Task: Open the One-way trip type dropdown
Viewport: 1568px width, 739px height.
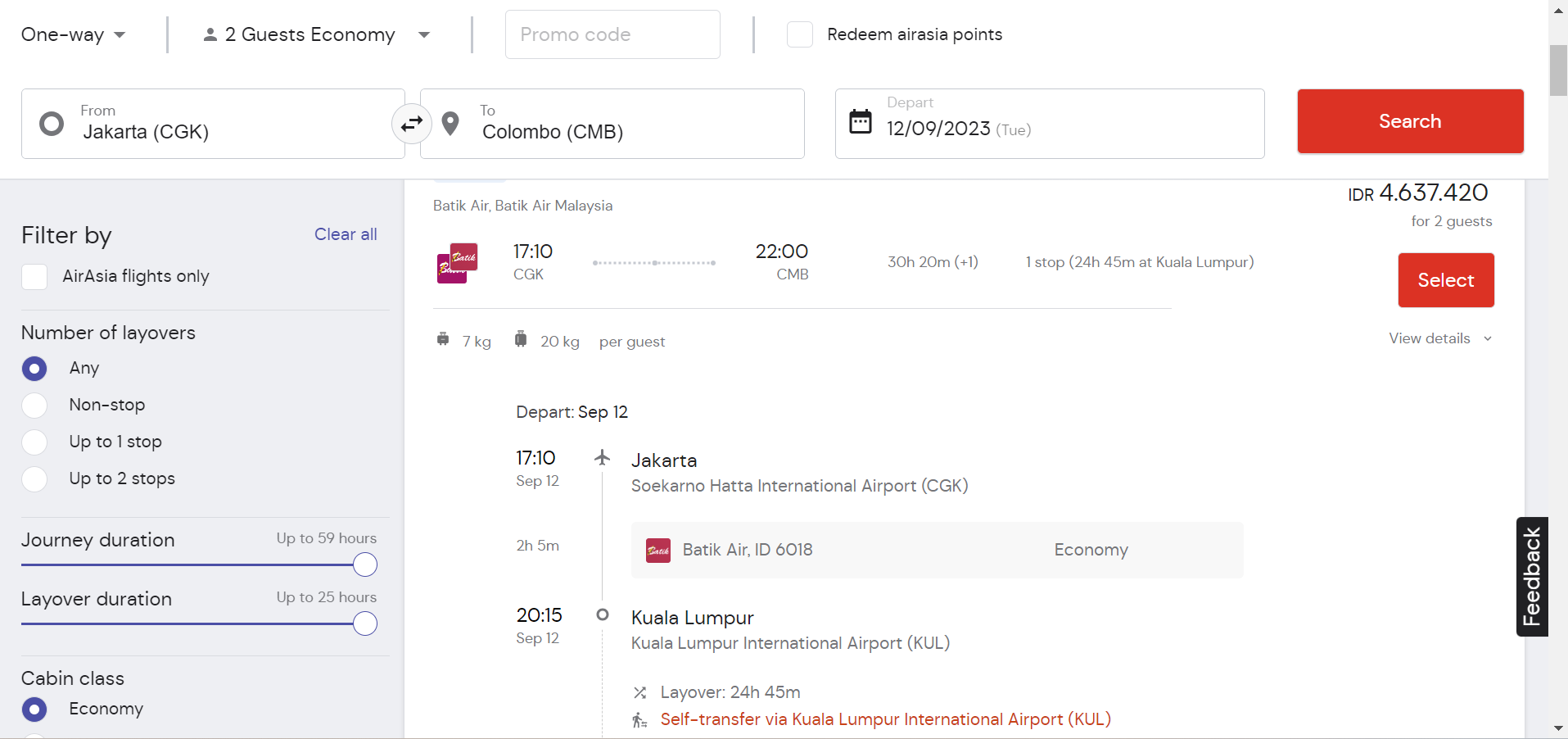Action: [x=74, y=34]
